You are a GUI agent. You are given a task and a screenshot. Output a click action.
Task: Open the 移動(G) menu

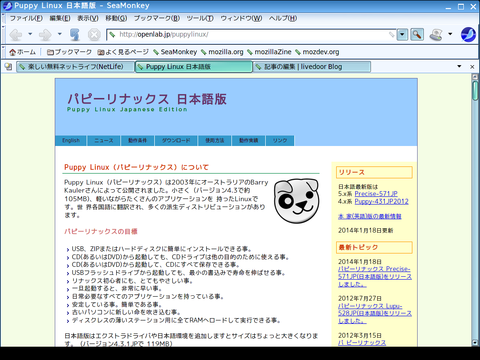[116, 18]
